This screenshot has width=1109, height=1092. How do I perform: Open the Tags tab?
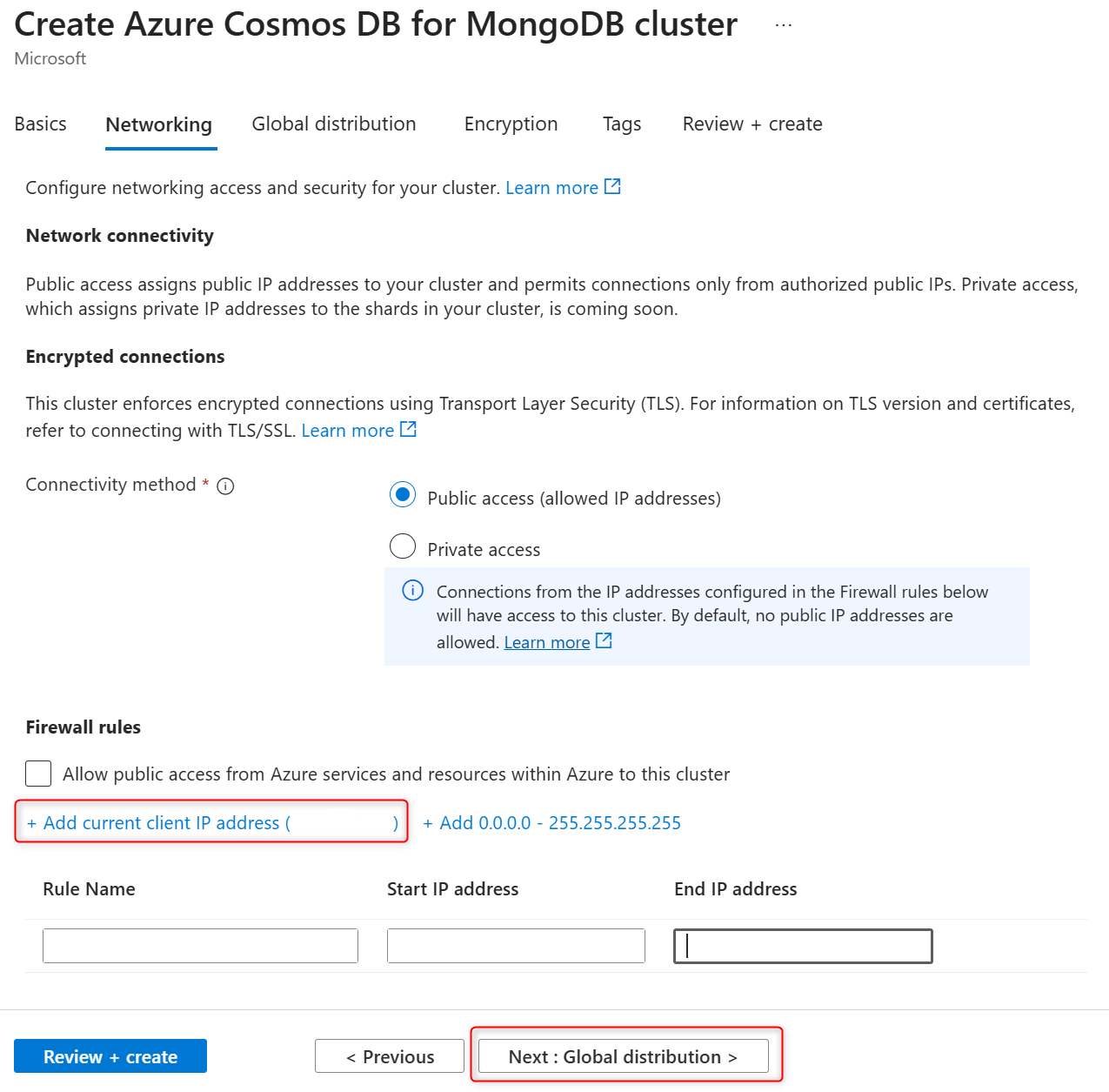coord(622,124)
